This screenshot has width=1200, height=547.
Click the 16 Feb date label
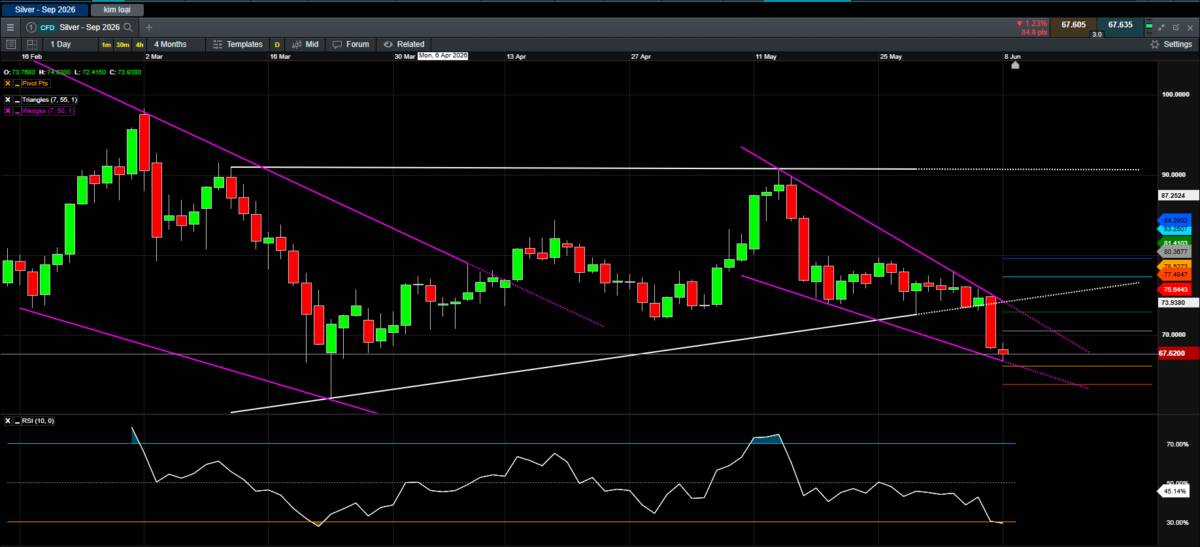pos(32,57)
